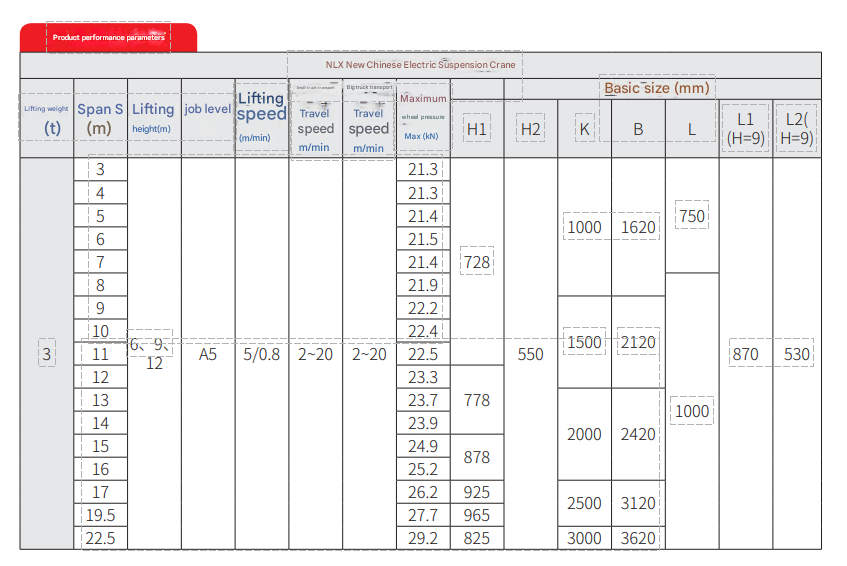Screen dimensions: 847x566
Task: Click the 550 value under H2
Action: [530, 354]
